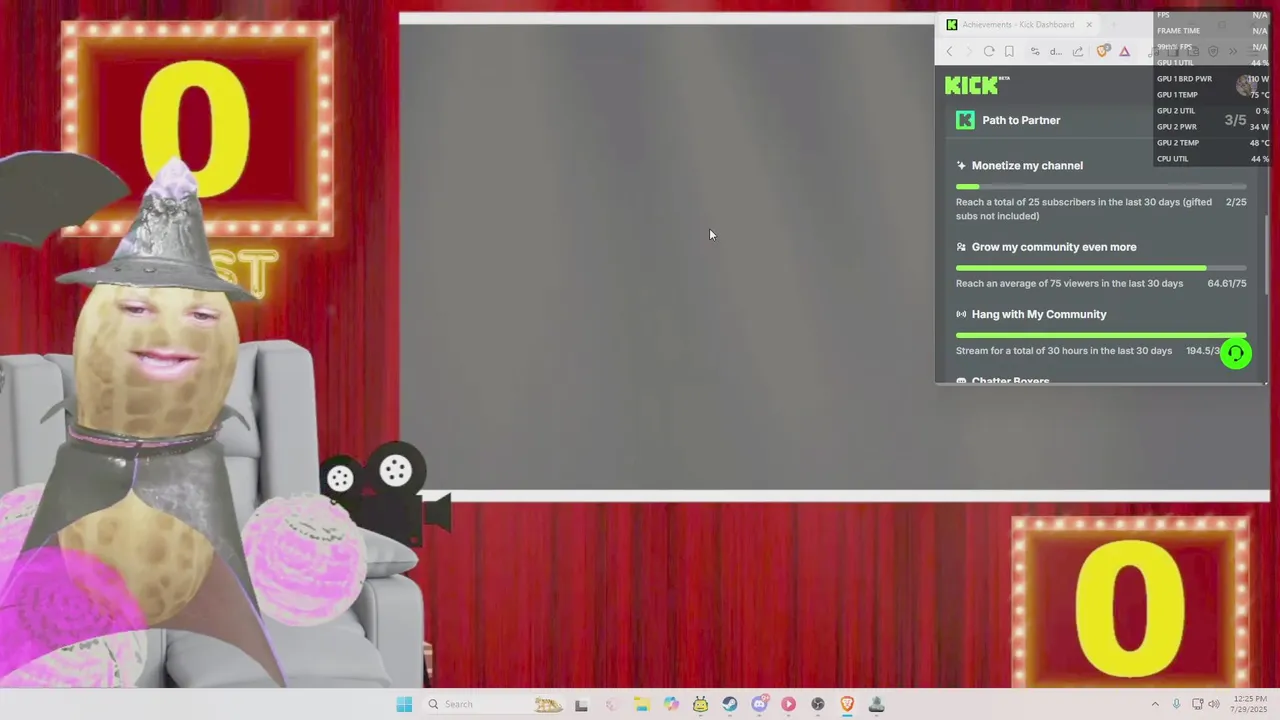Screen dimensions: 1280x720
Task: Open File Explorer from the taskbar
Action: 641,704
